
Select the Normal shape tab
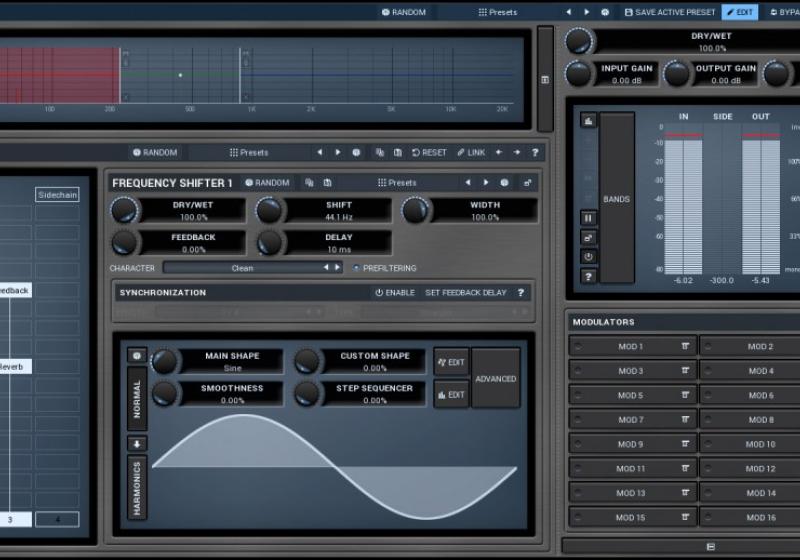coord(137,397)
